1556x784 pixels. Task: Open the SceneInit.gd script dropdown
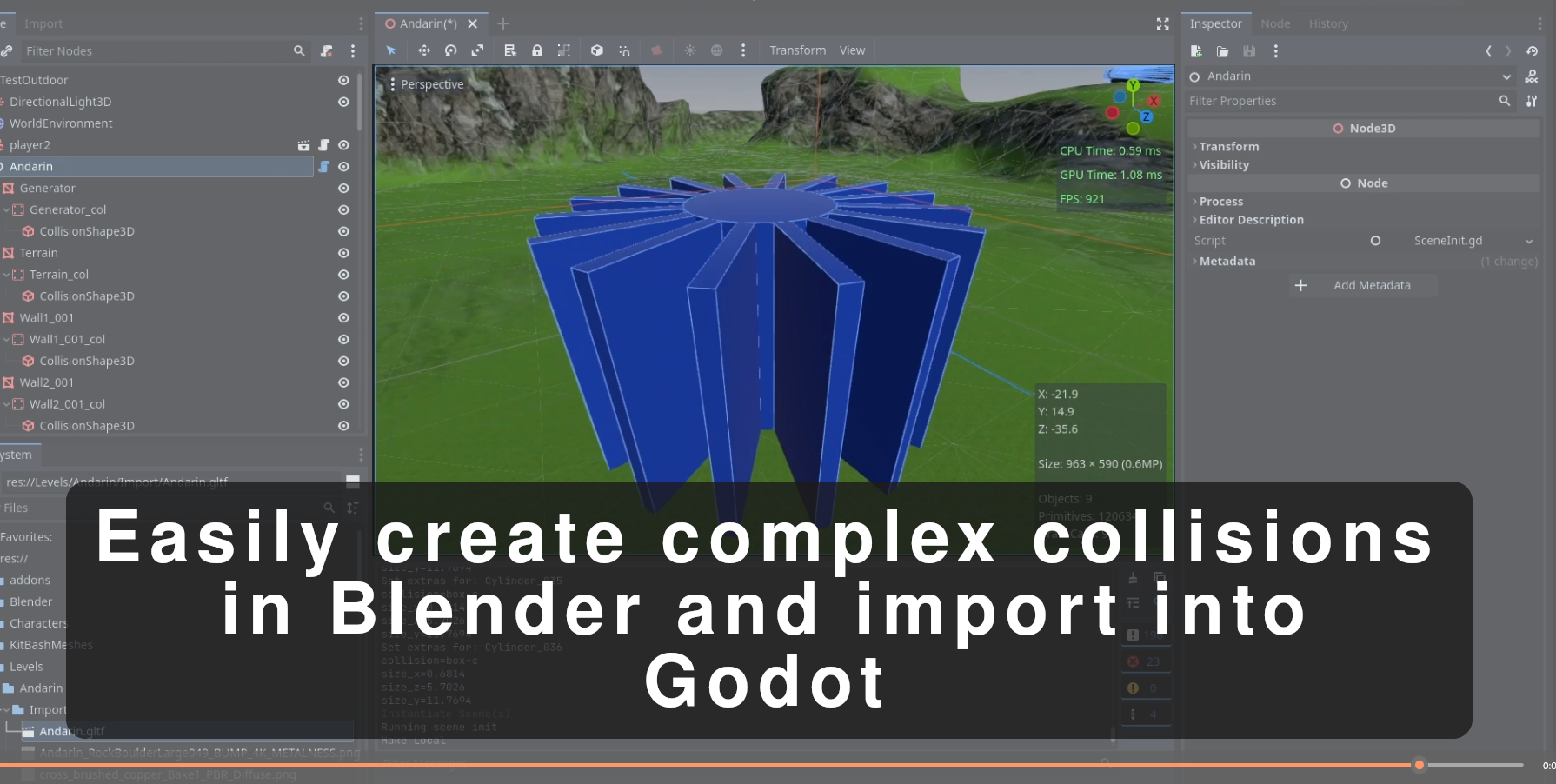pyautogui.click(x=1529, y=241)
